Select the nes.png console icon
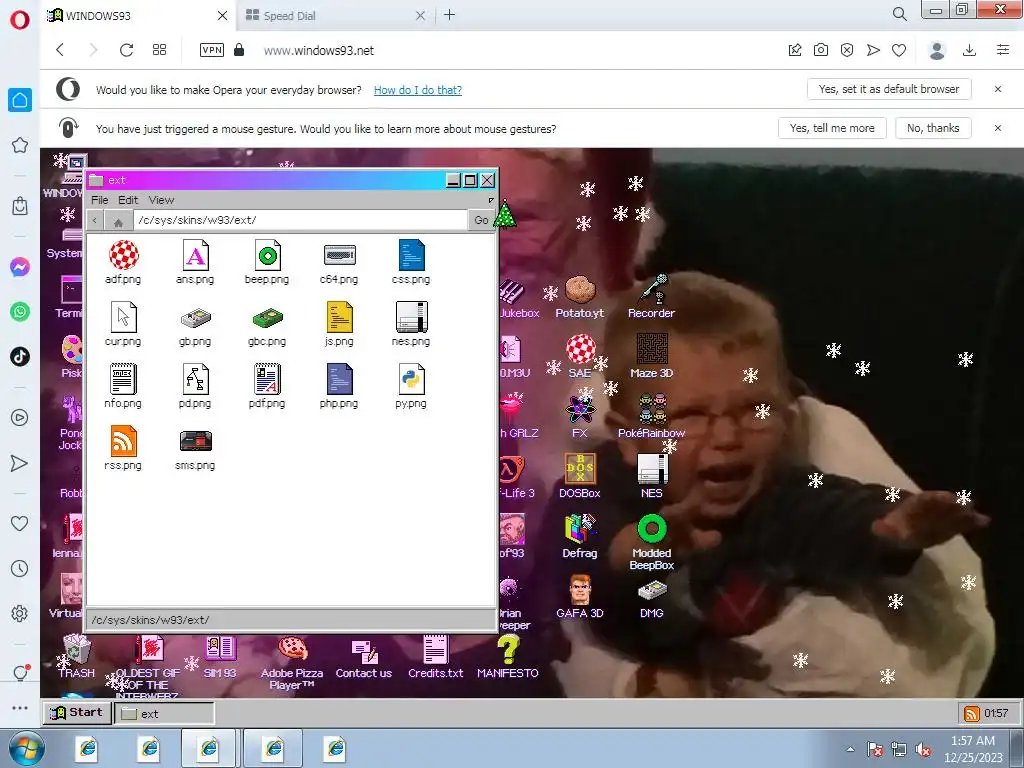Image resolution: width=1024 pixels, height=768 pixels. 411,317
